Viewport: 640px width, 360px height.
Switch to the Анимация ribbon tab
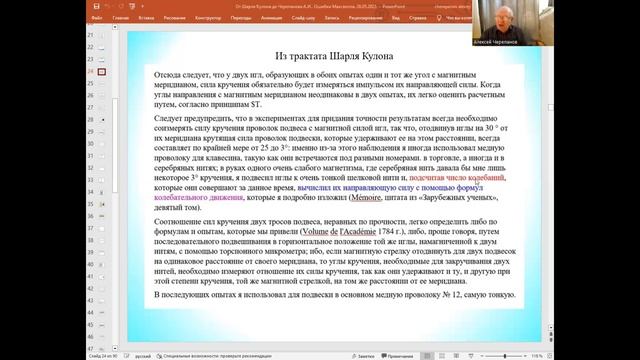(271, 18)
